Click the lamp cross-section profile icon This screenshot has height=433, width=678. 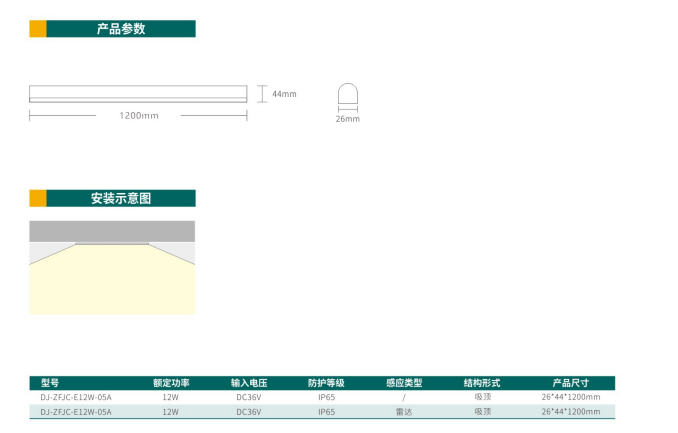tap(346, 96)
